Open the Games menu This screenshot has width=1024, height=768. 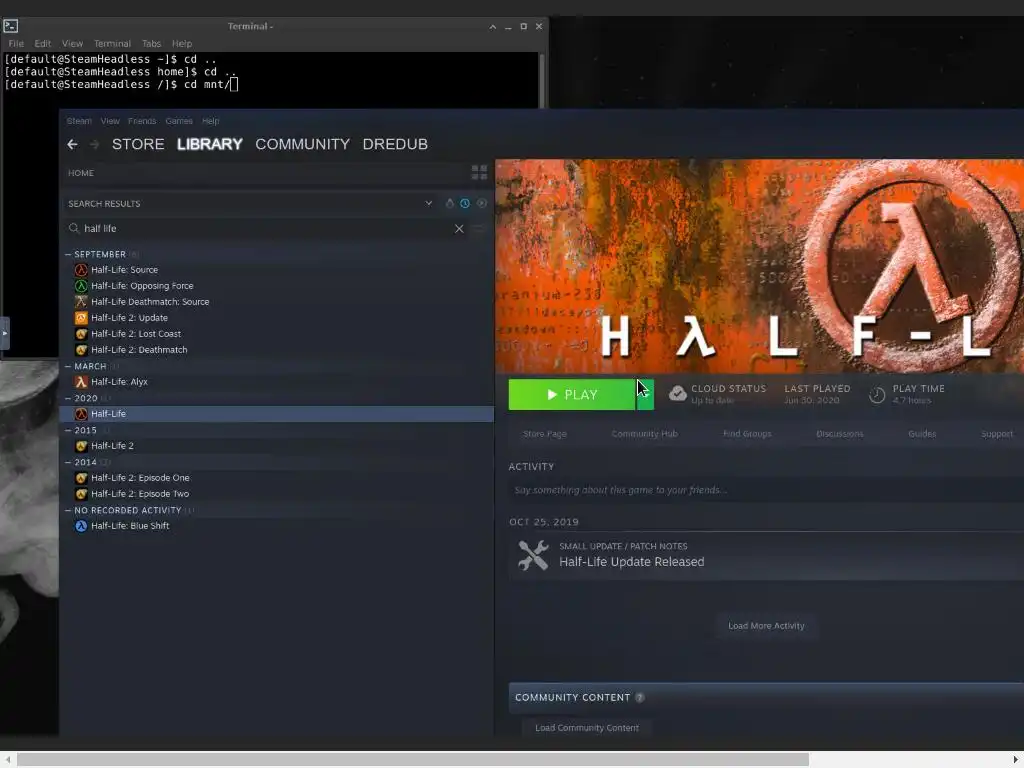[x=179, y=121]
